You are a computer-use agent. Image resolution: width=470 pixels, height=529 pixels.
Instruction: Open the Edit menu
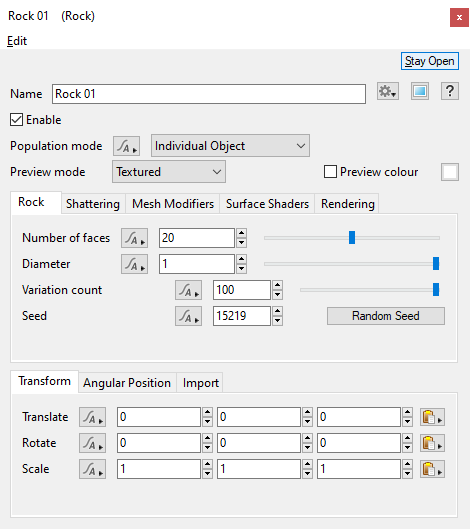click(17, 41)
